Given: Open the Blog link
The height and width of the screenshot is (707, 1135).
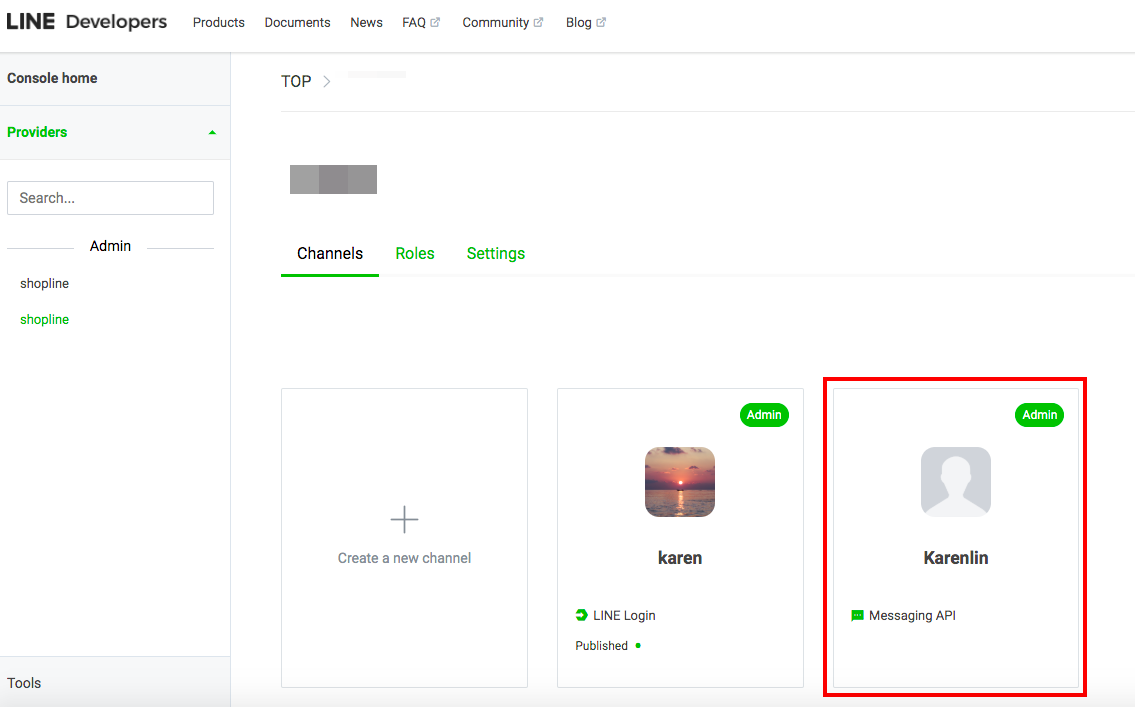Looking at the screenshot, I should coord(578,22).
